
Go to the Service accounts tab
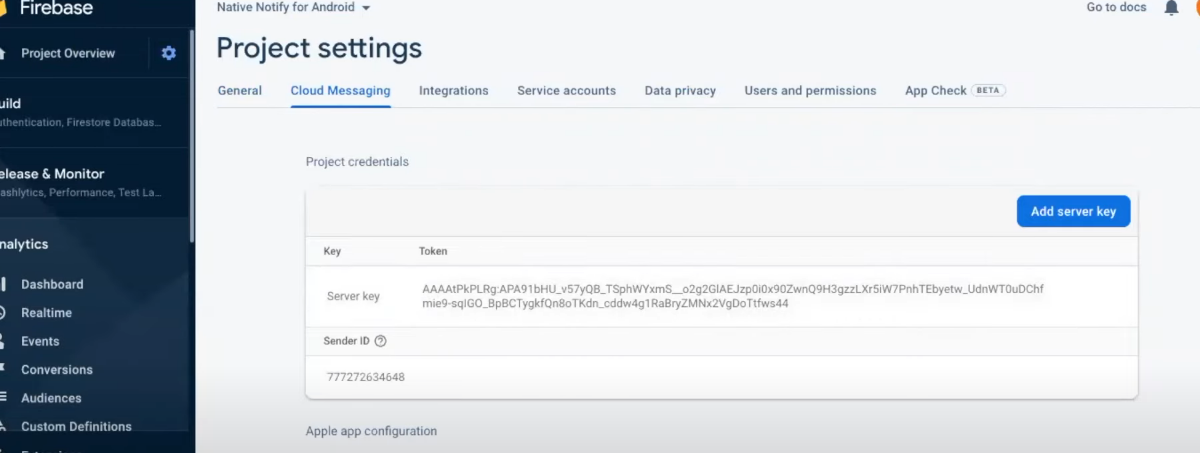point(566,90)
